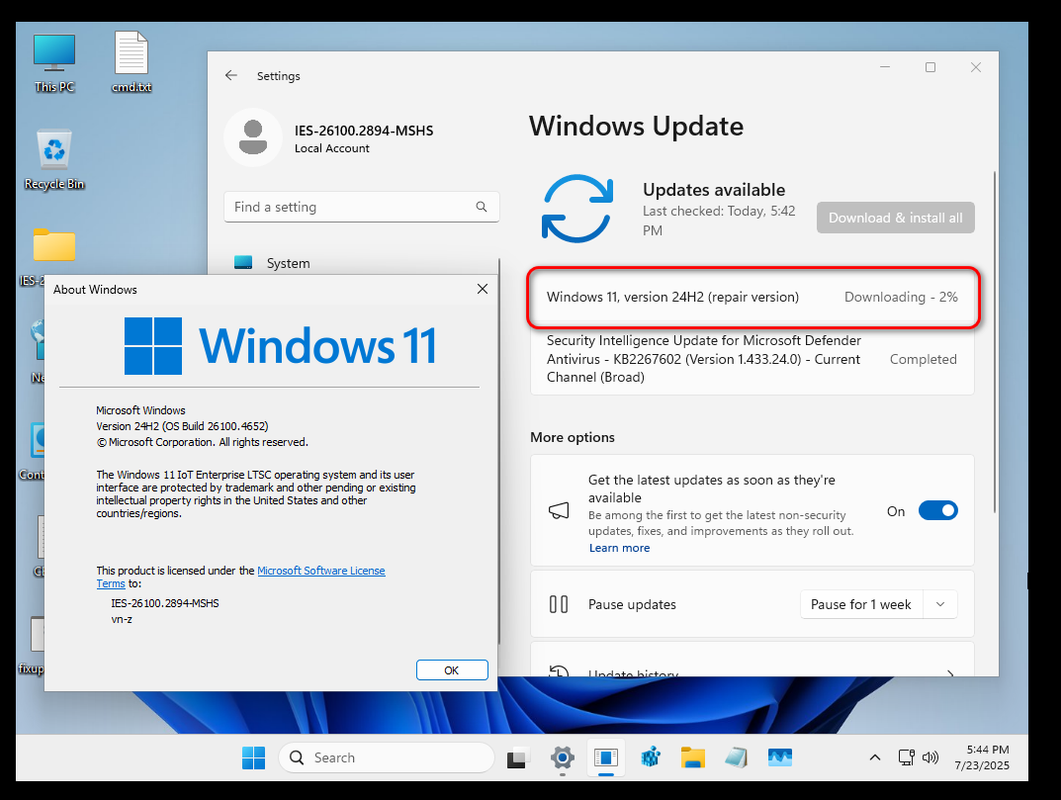Click the Settings window vertical scrollbar
1061x800 pixels.
[995, 342]
